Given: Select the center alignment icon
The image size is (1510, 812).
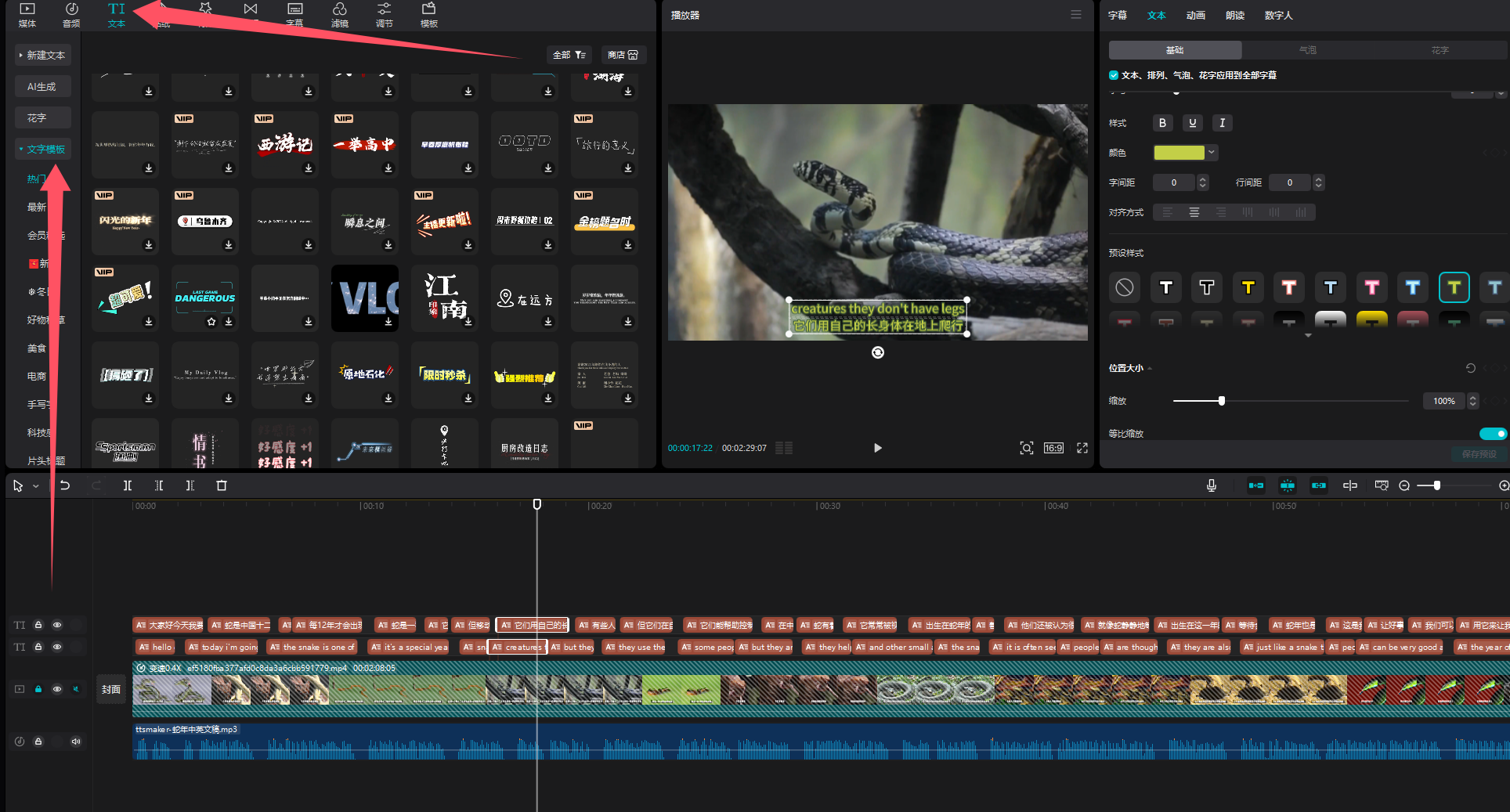Looking at the screenshot, I should [1194, 212].
